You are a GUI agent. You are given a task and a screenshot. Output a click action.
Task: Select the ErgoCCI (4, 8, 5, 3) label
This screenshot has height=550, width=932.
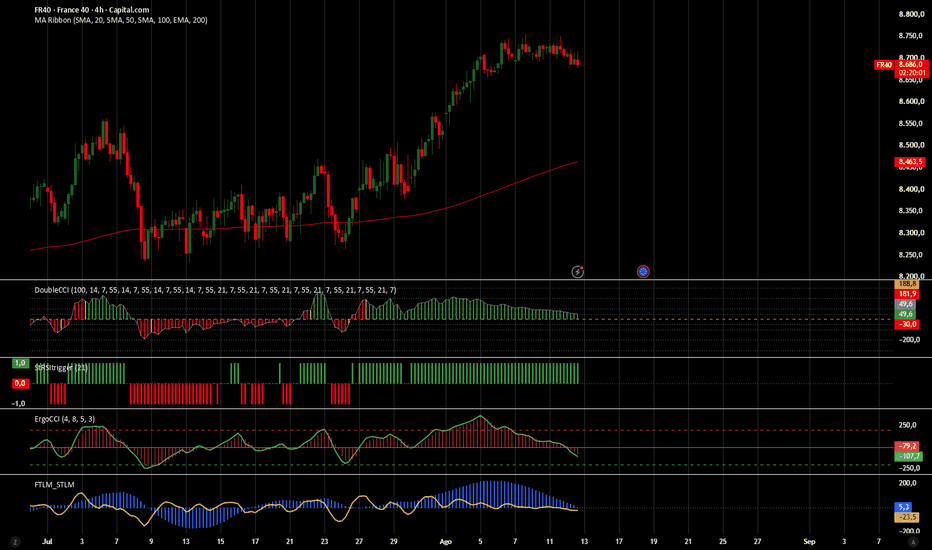(x=64, y=419)
